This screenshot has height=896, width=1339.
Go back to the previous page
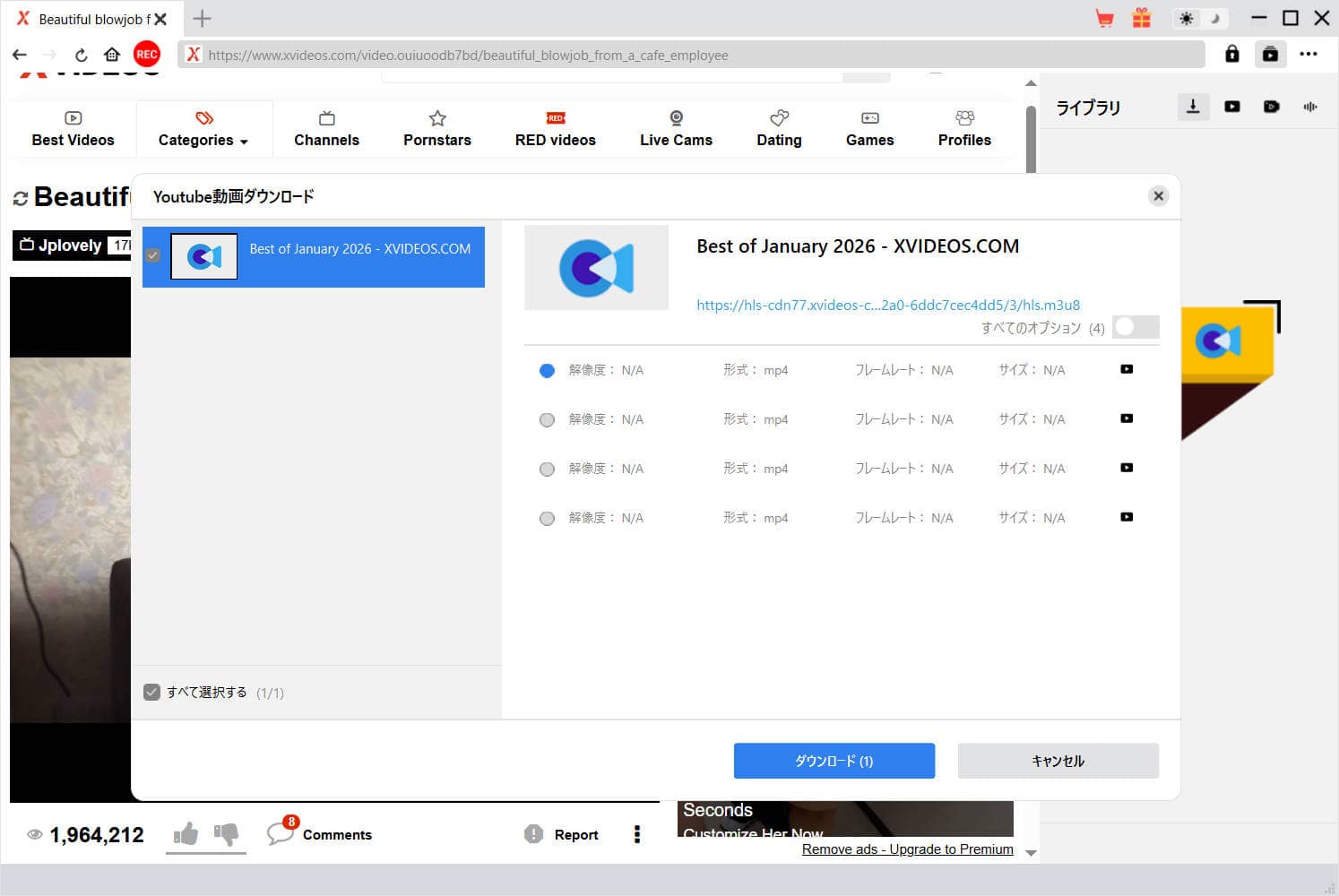(20, 55)
